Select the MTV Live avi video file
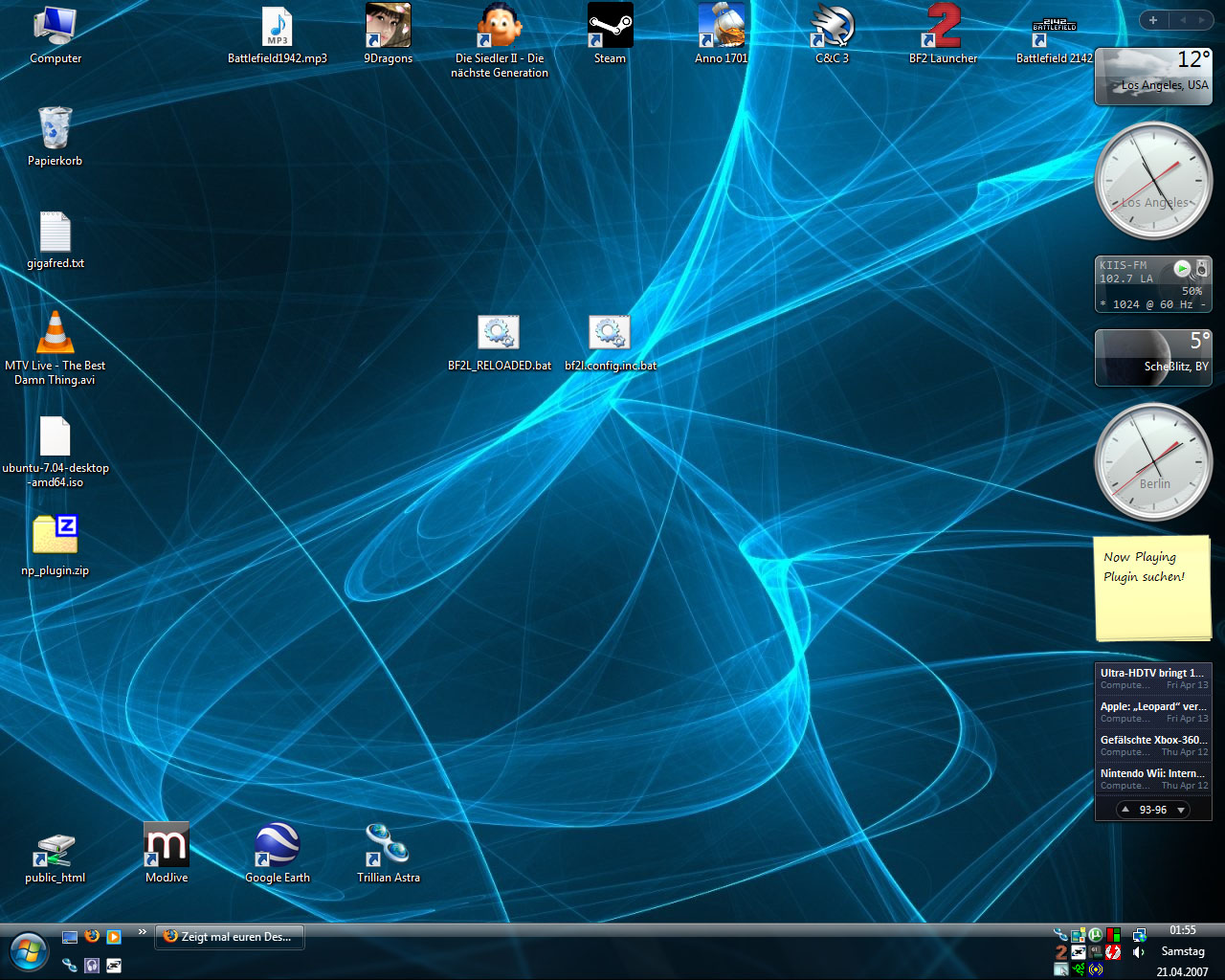1225x980 pixels. (56, 348)
